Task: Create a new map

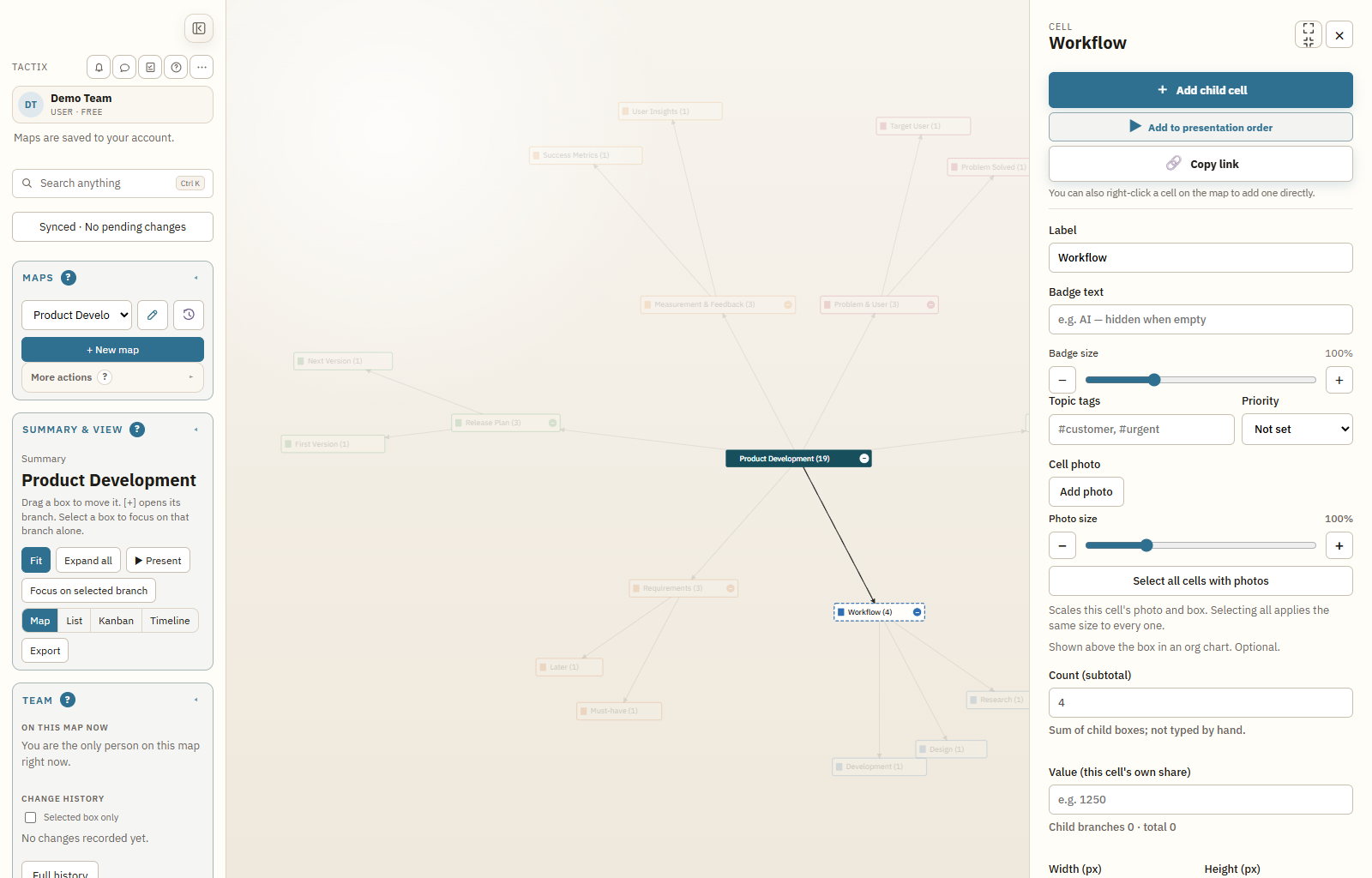Action: pyautogui.click(x=112, y=350)
